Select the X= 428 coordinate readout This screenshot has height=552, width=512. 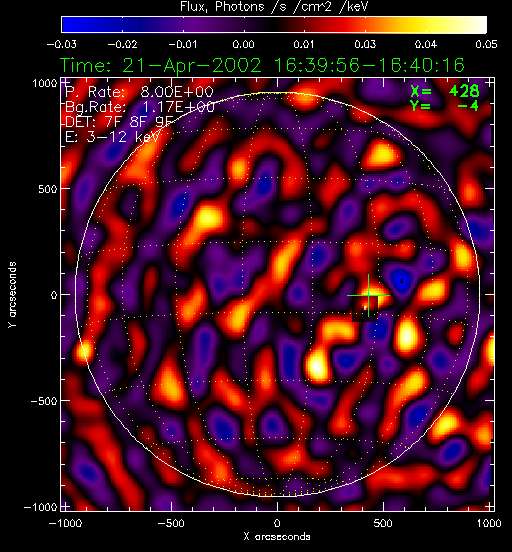[x=444, y=91]
